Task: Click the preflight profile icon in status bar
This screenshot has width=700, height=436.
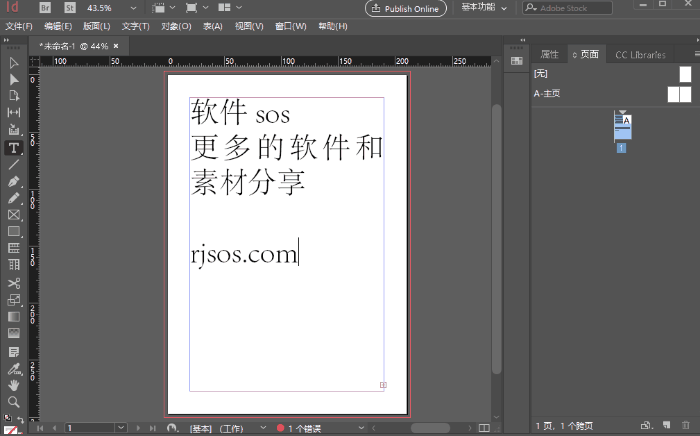Action: click(x=173, y=428)
